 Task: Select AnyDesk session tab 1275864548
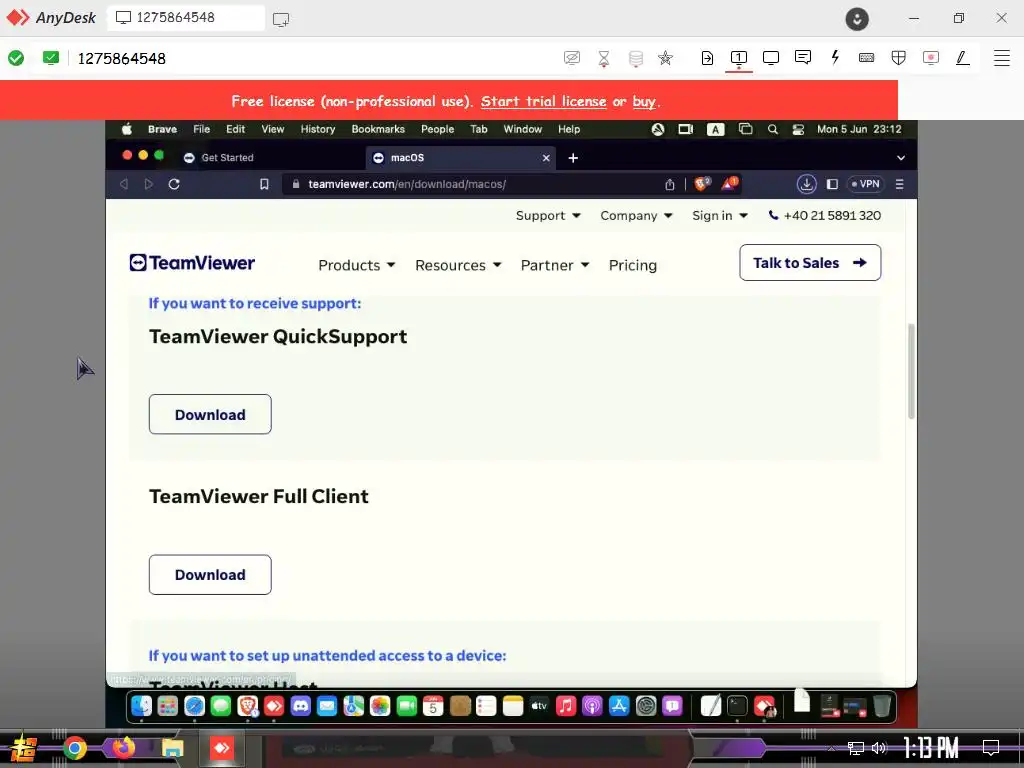(x=186, y=18)
